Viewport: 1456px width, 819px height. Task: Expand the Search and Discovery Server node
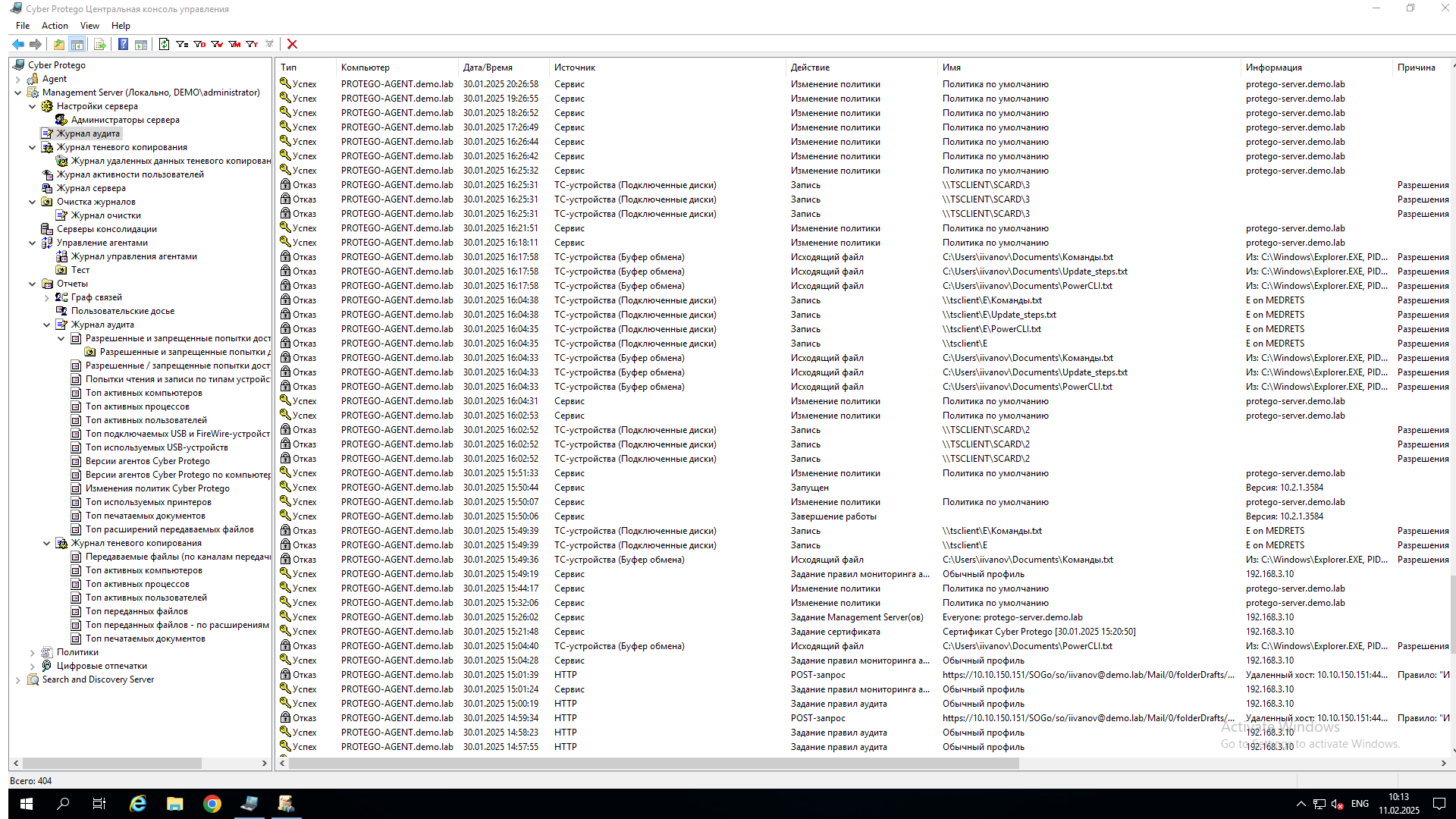(x=18, y=679)
